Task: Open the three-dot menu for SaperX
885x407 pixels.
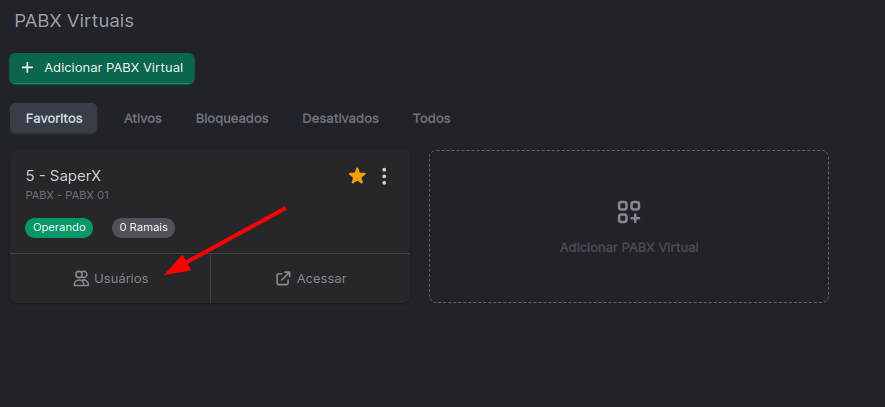Action: (x=384, y=176)
